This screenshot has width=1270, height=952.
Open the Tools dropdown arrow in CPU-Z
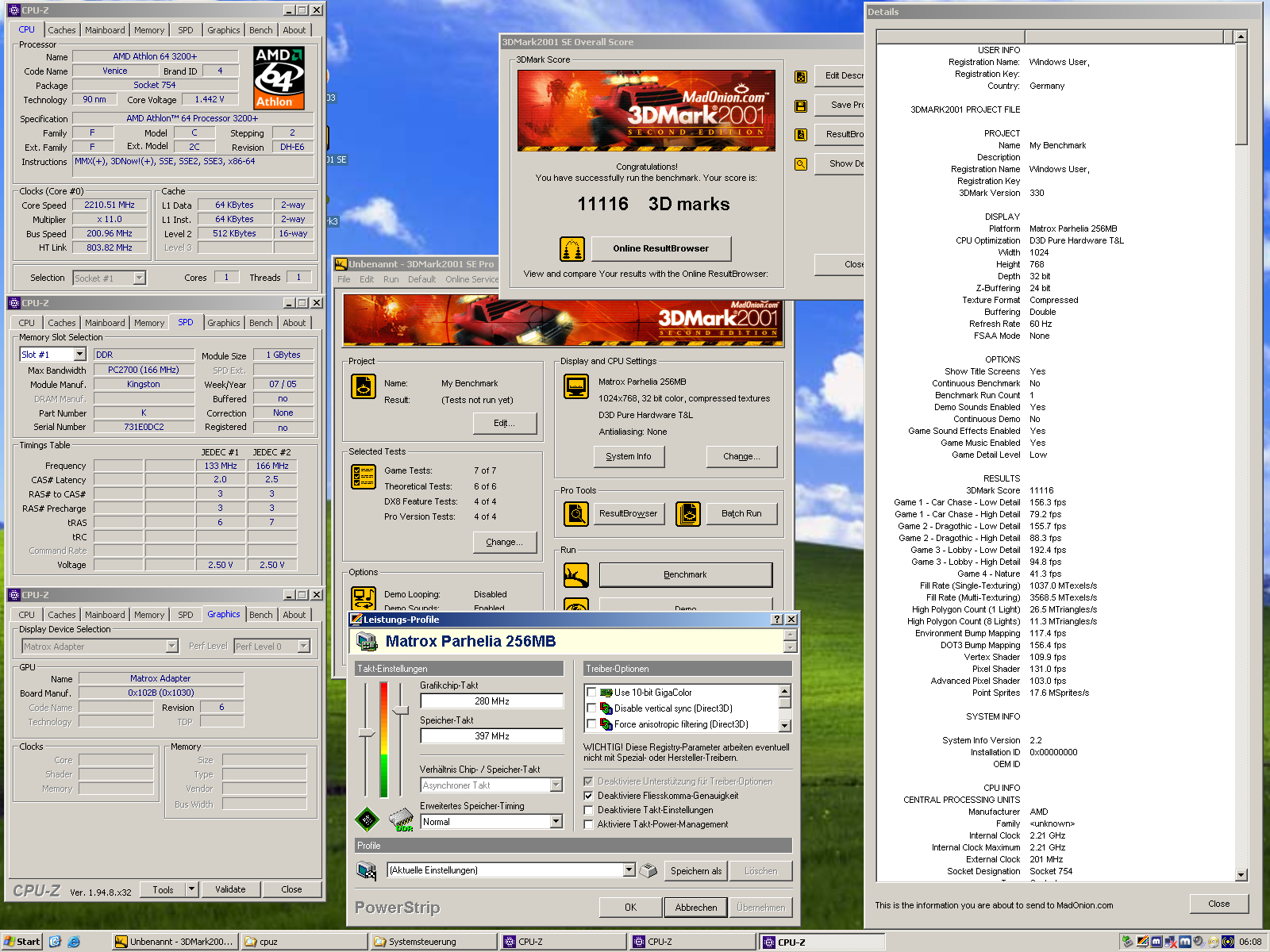click(x=191, y=889)
